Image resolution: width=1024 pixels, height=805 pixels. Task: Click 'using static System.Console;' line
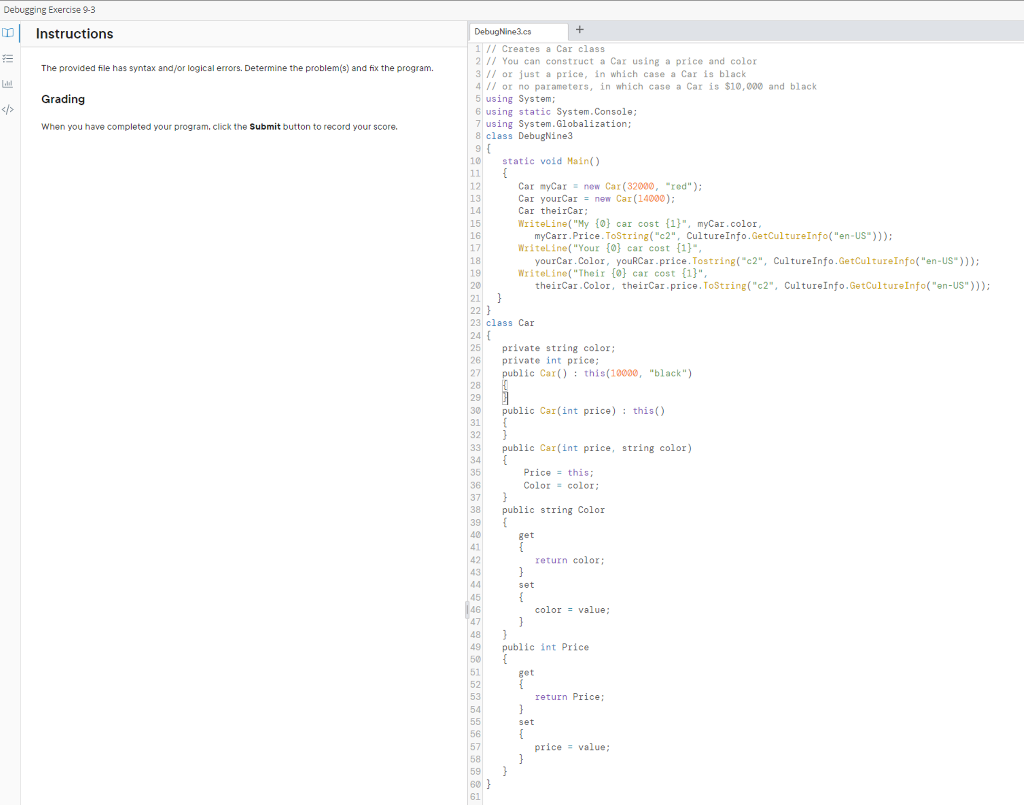click(561, 112)
